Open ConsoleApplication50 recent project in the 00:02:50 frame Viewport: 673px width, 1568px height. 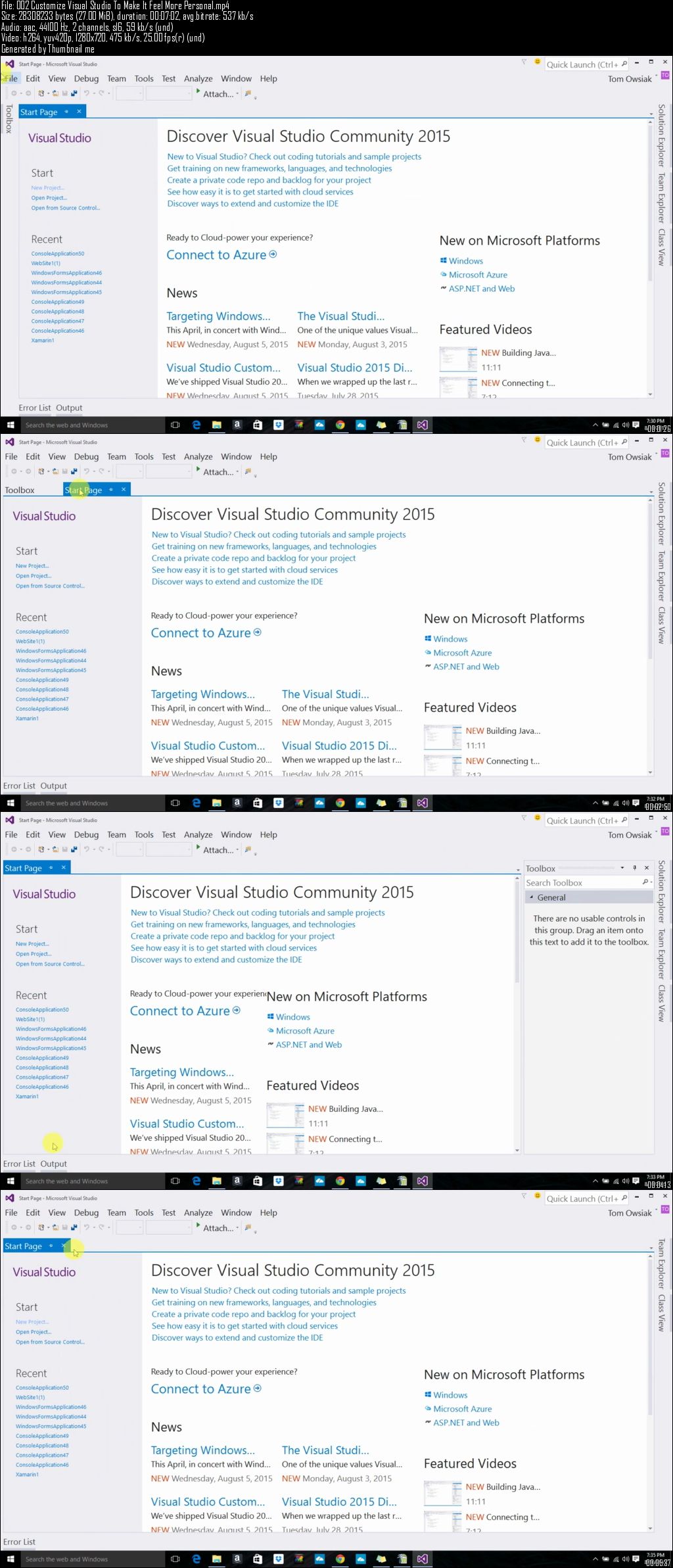(x=42, y=631)
